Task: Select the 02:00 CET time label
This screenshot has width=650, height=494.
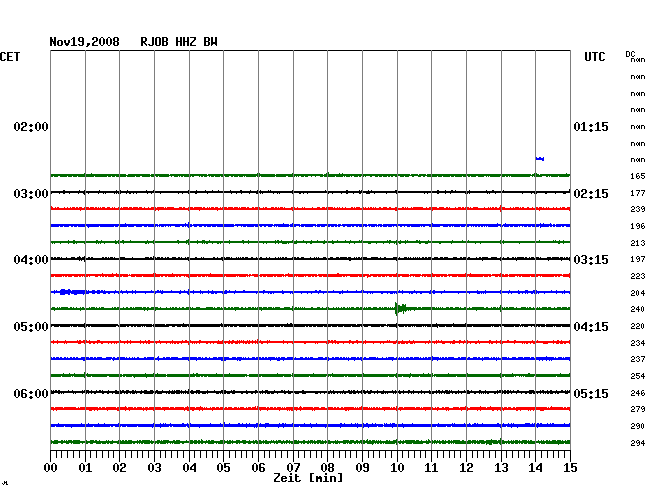Action: click(x=31, y=127)
